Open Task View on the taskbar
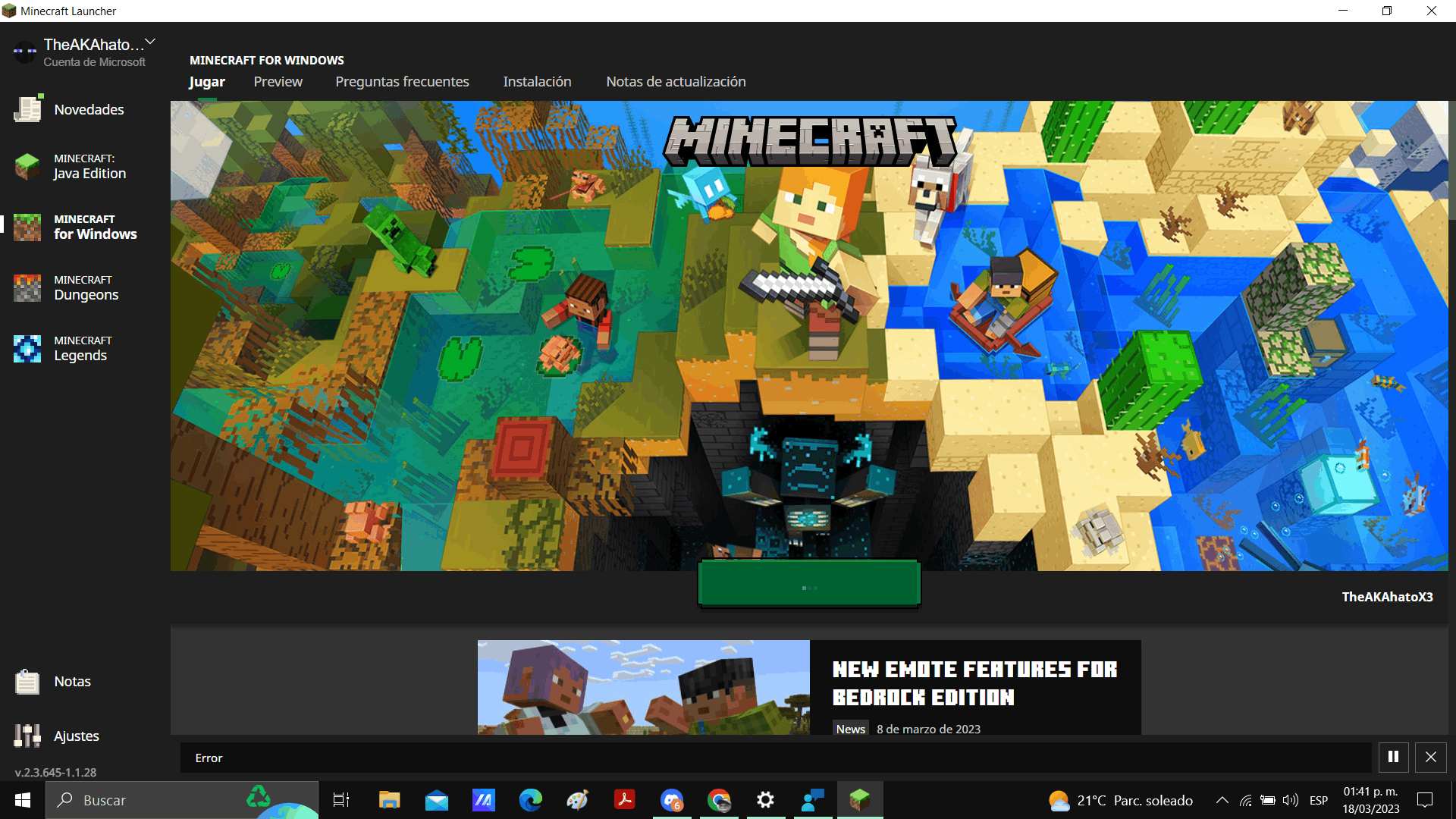 click(x=341, y=800)
